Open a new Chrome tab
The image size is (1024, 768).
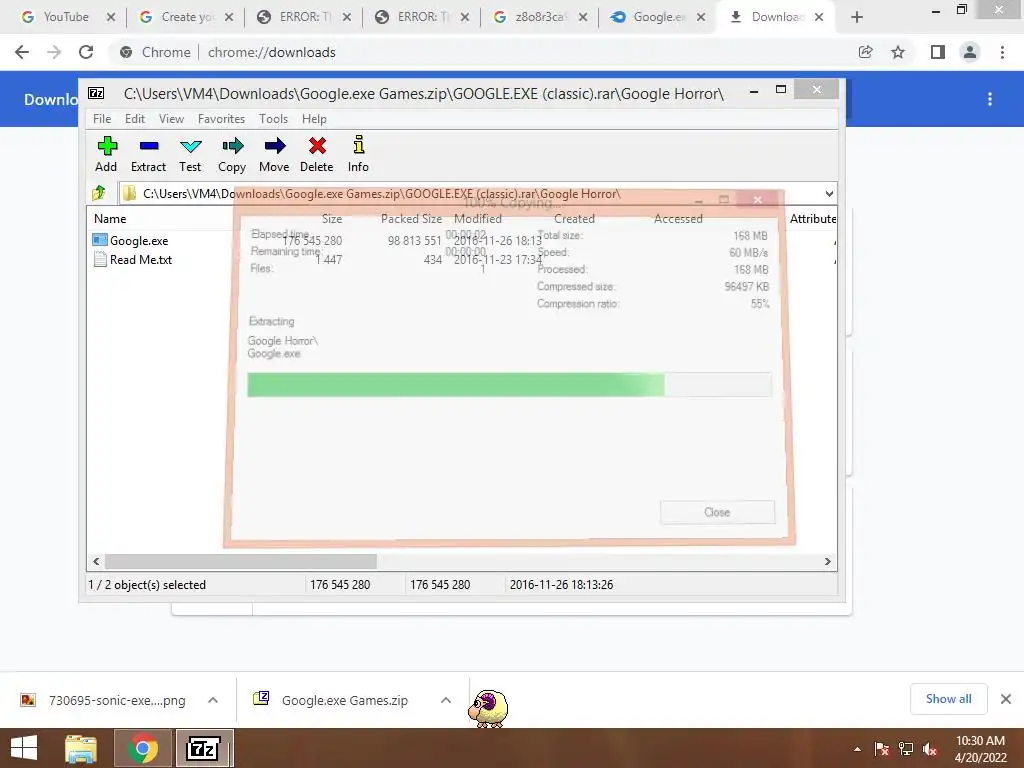[x=857, y=18]
